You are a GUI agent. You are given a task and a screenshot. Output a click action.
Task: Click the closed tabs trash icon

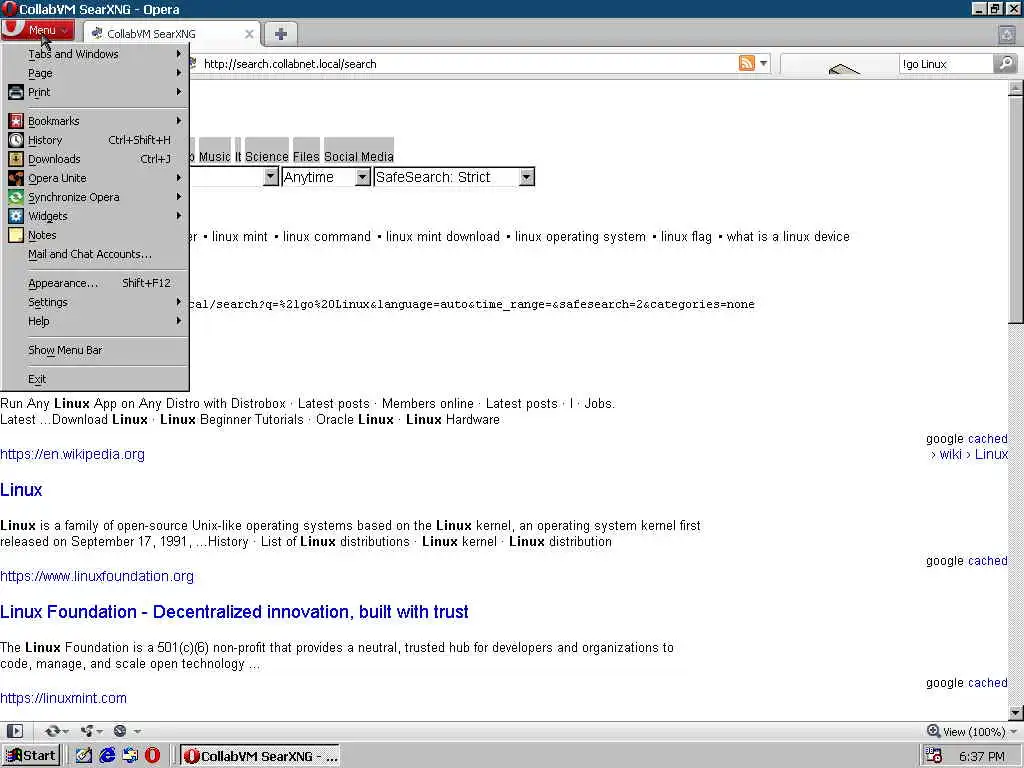pyautogui.click(x=1006, y=34)
